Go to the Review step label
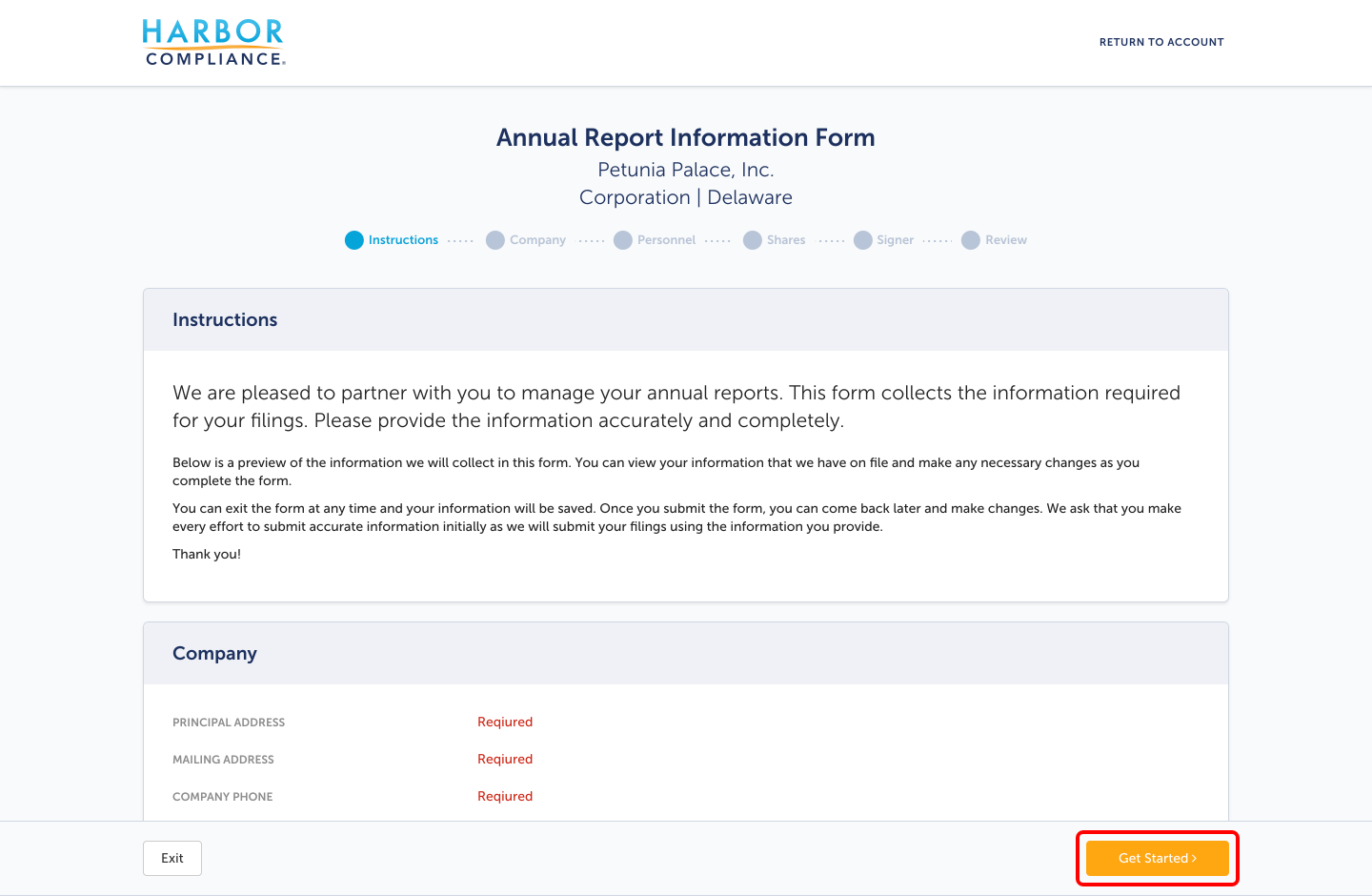1372x896 pixels. click(1006, 240)
